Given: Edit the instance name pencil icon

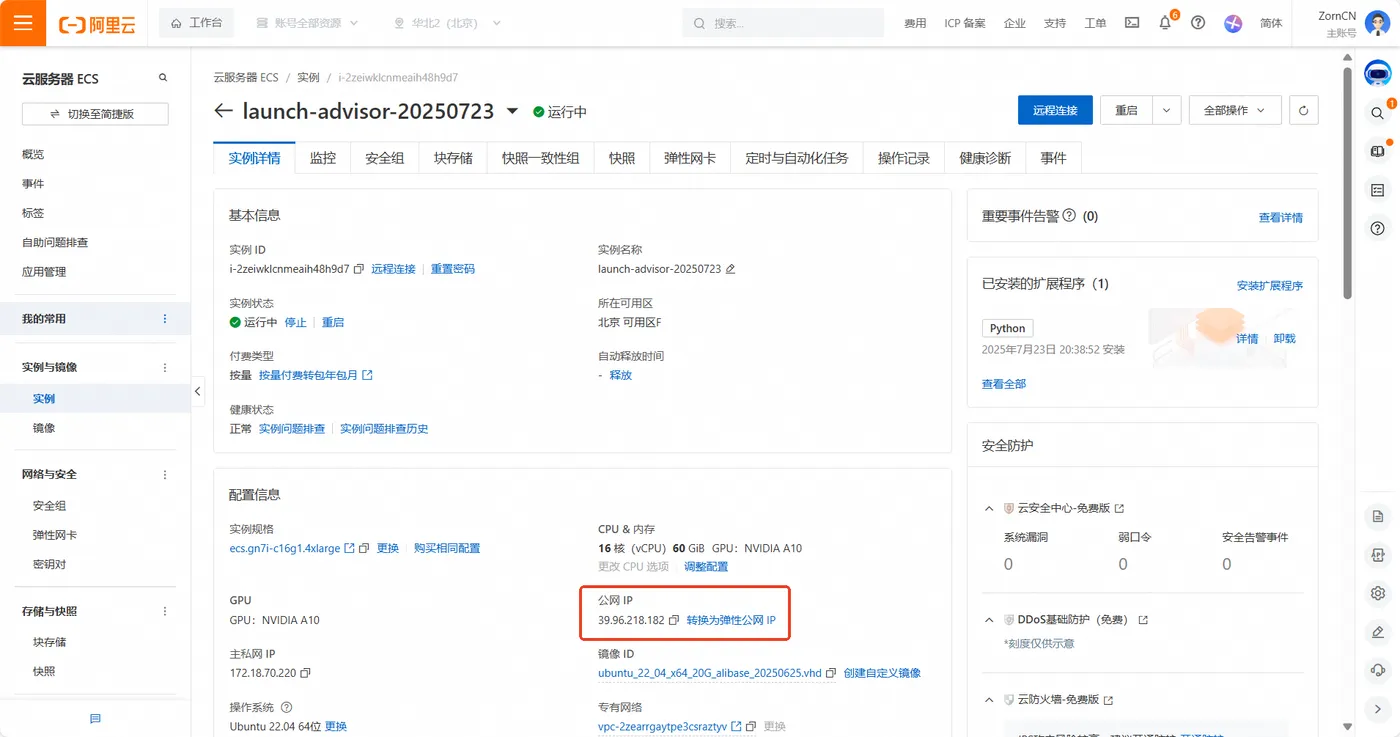Looking at the screenshot, I should [x=730, y=269].
